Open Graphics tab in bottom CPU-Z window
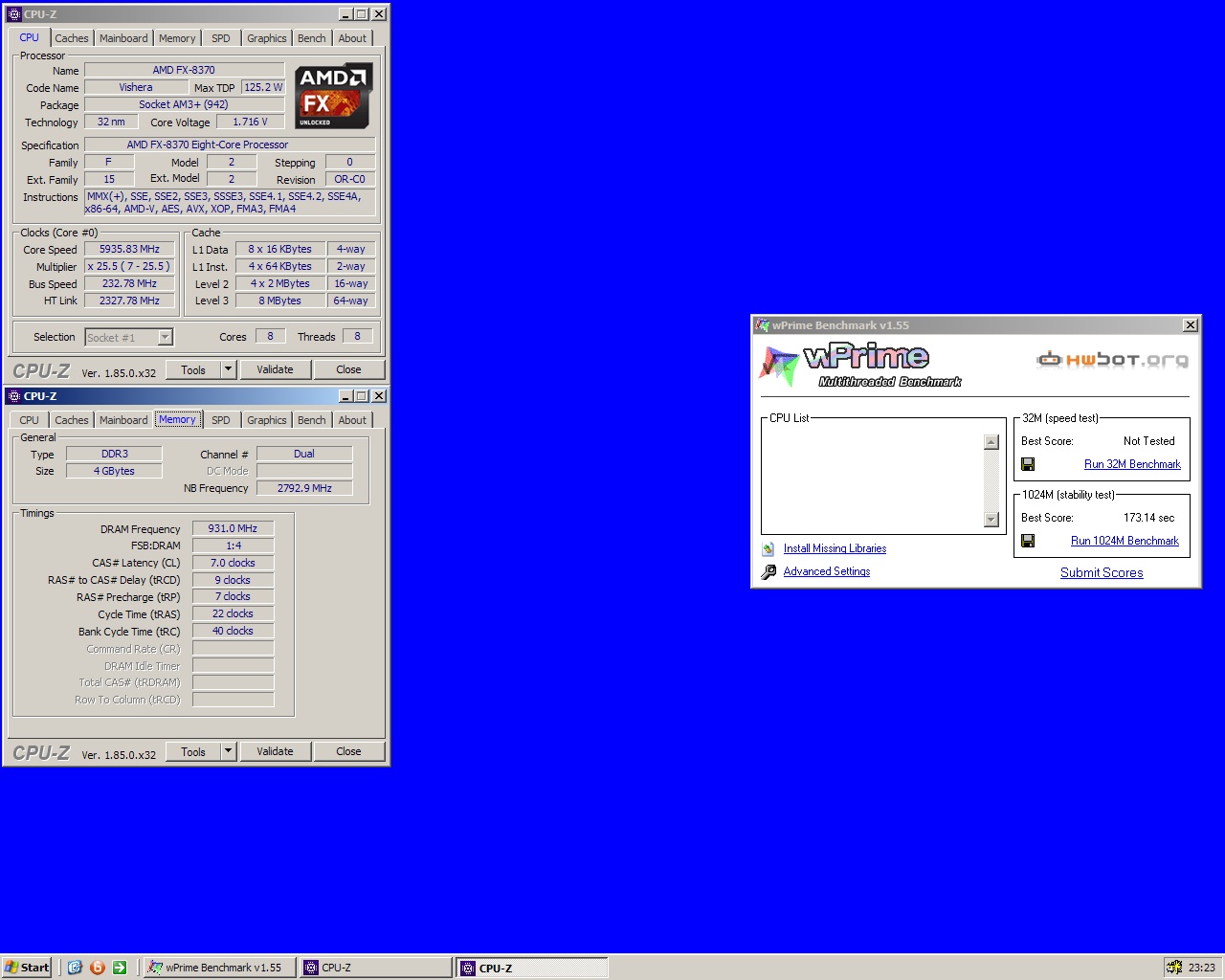 click(266, 420)
